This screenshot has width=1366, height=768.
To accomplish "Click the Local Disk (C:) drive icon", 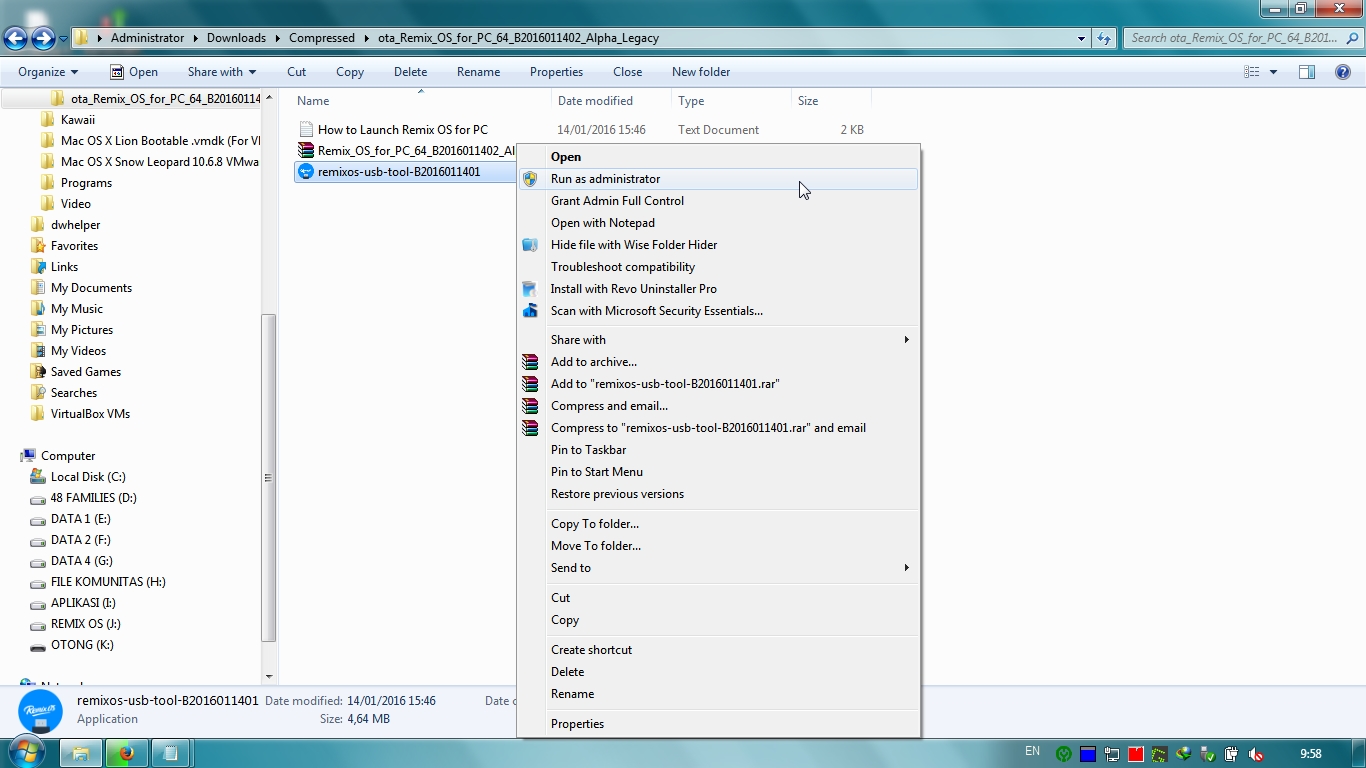I will click(x=38, y=477).
